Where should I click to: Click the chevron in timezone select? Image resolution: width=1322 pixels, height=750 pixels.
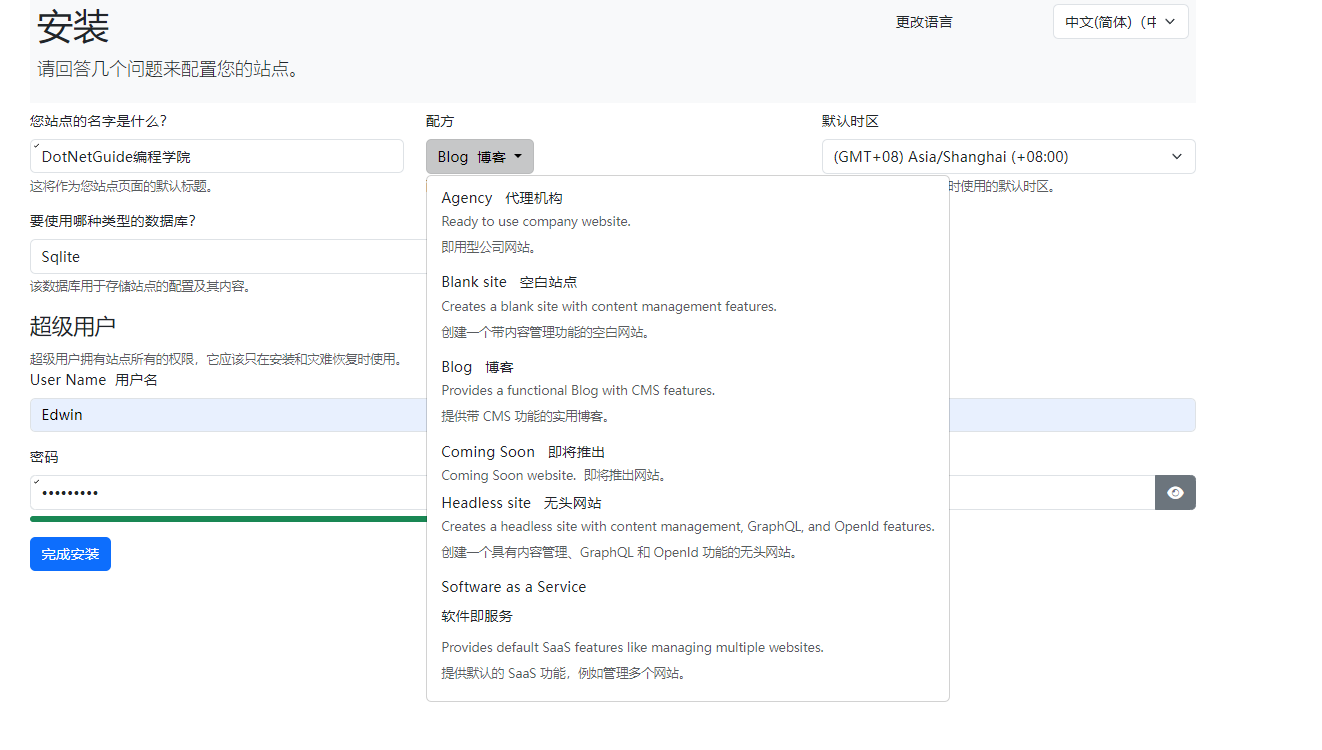(x=1177, y=157)
